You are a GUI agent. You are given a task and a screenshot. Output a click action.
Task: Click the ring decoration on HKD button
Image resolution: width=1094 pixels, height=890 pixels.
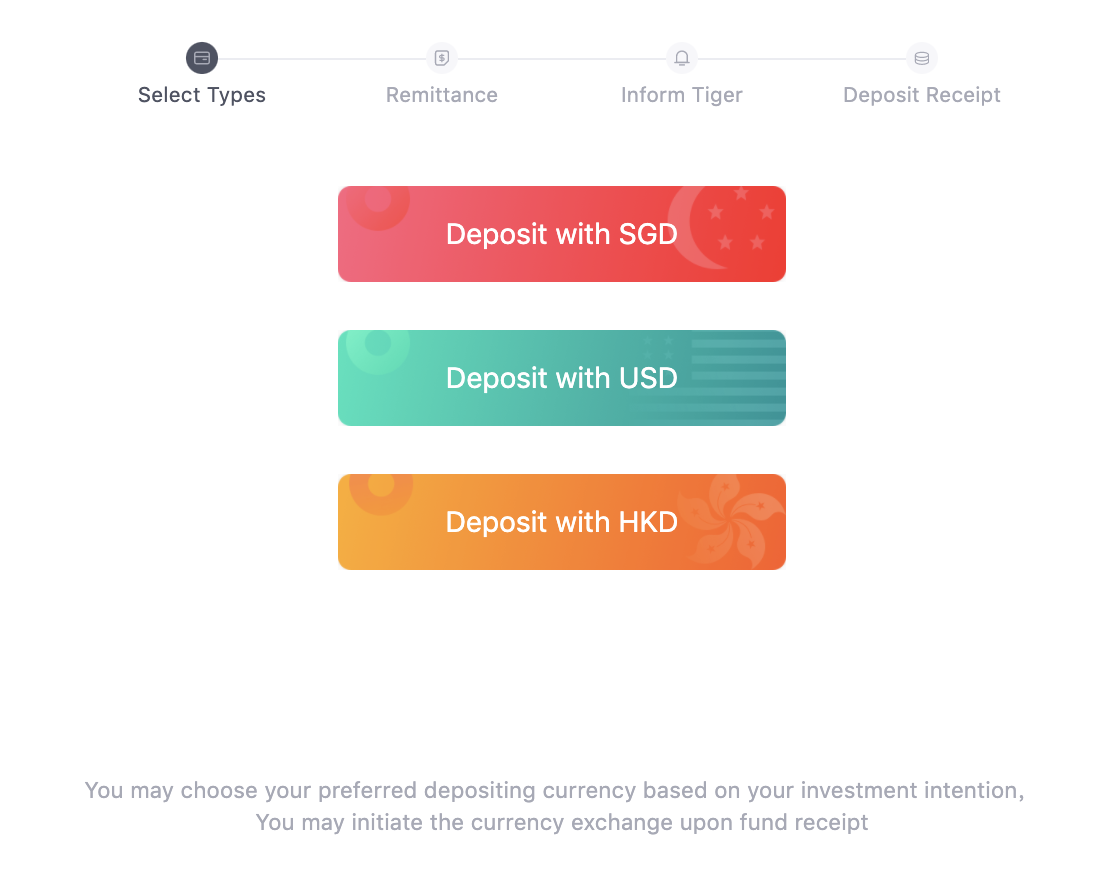click(381, 487)
